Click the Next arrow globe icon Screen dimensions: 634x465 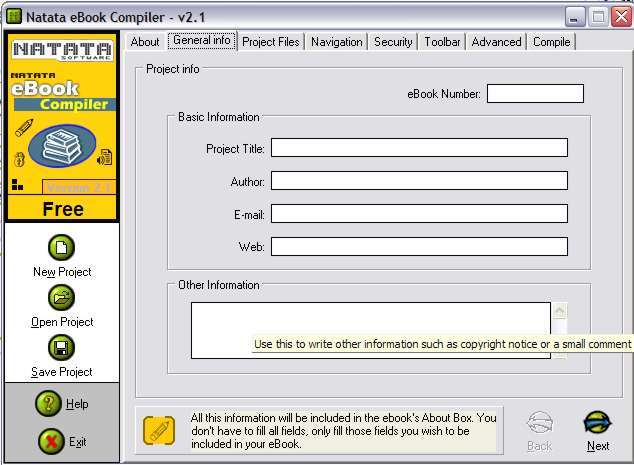click(x=598, y=423)
